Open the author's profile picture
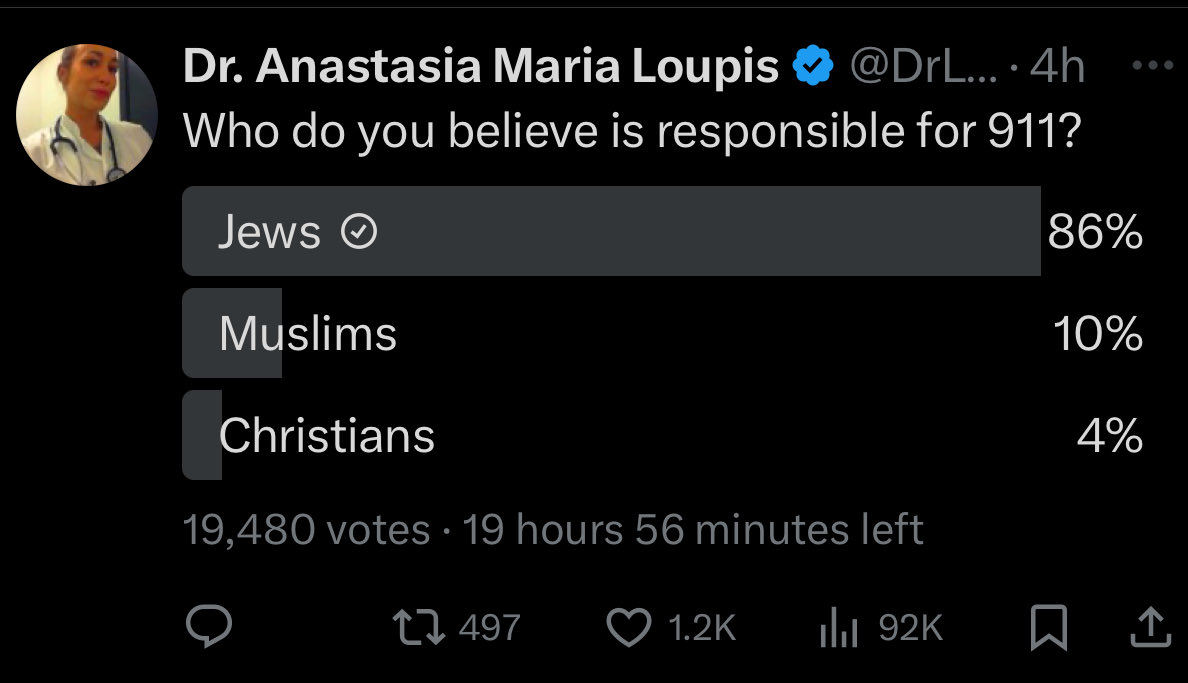This screenshot has width=1188, height=683. (87, 113)
